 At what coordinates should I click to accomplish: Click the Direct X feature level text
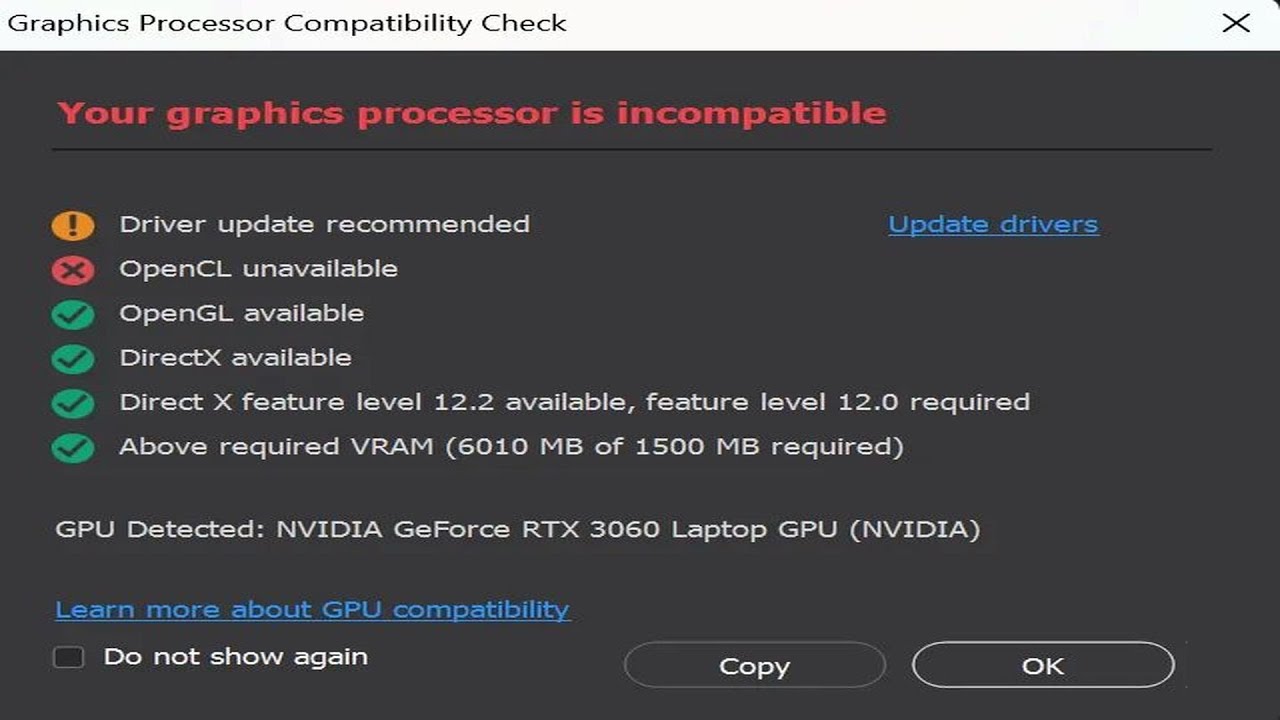click(574, 402)
